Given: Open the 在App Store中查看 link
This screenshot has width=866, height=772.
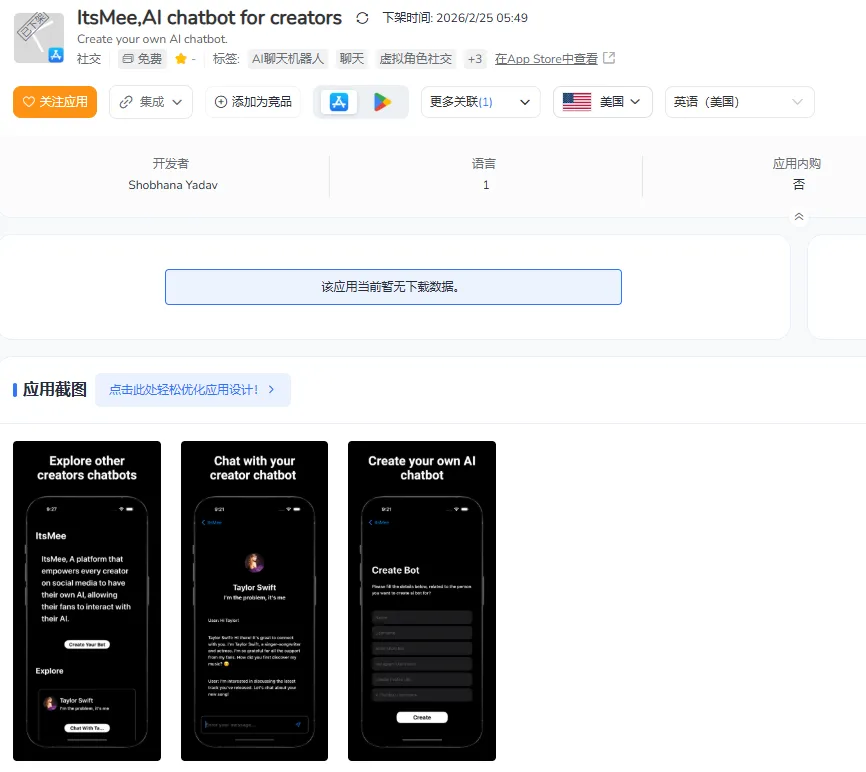Looking at the screenshot, I should click(x=546, y=59).
